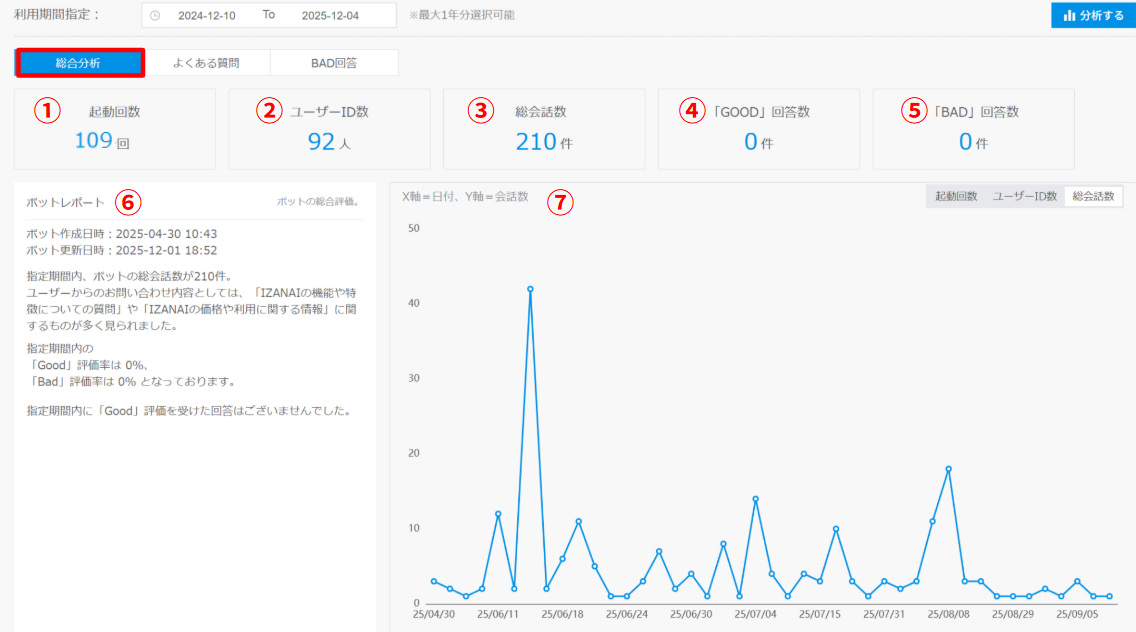Click the first data point on the line chart
The height and width of the screenshot is (632, 1136).
click(x=434, y=581)
